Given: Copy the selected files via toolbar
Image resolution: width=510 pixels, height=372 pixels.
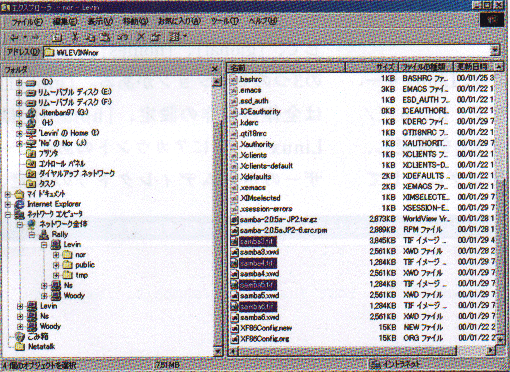Looking at the screenshot, I should point(90,37).
